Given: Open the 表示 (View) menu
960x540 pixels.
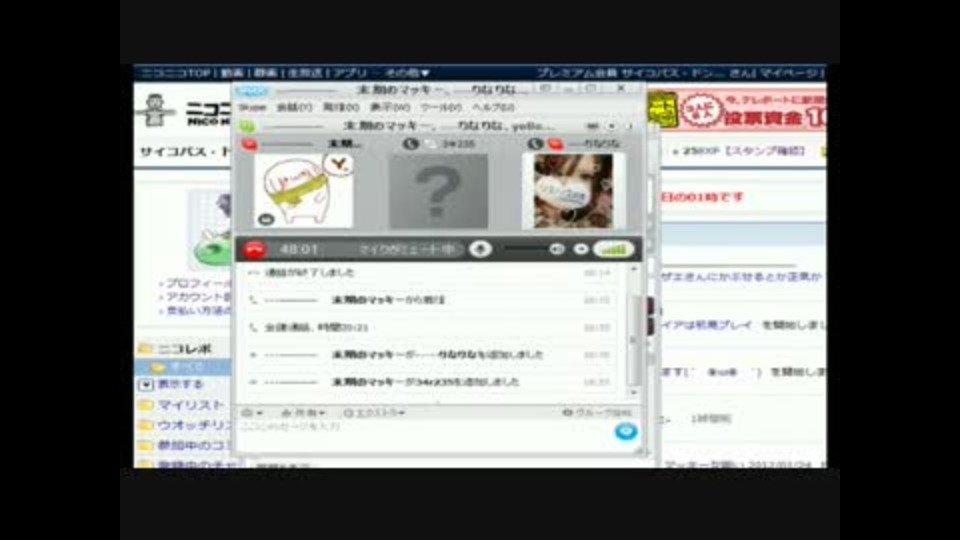Looking at the screenshot, I should 390,107.
